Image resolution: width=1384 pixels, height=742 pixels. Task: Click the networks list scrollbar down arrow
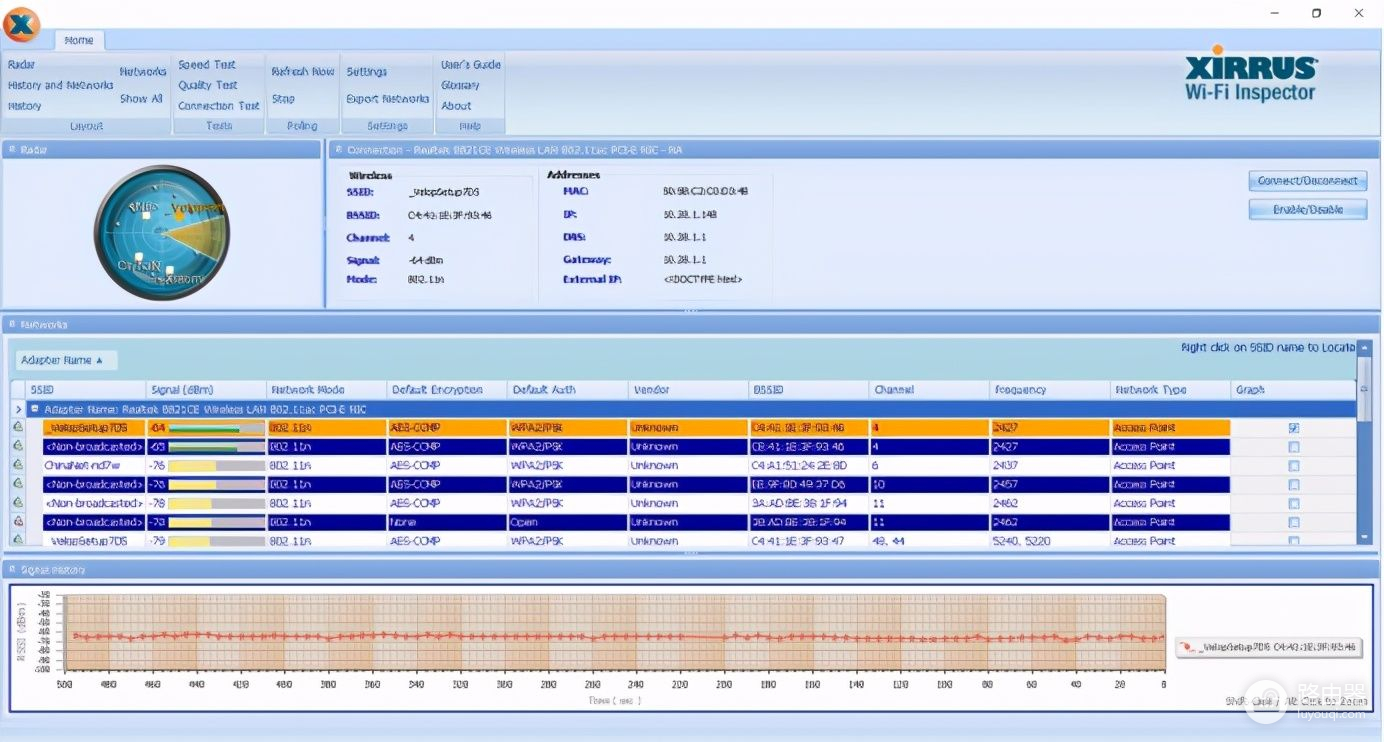tap(1365, 538)
